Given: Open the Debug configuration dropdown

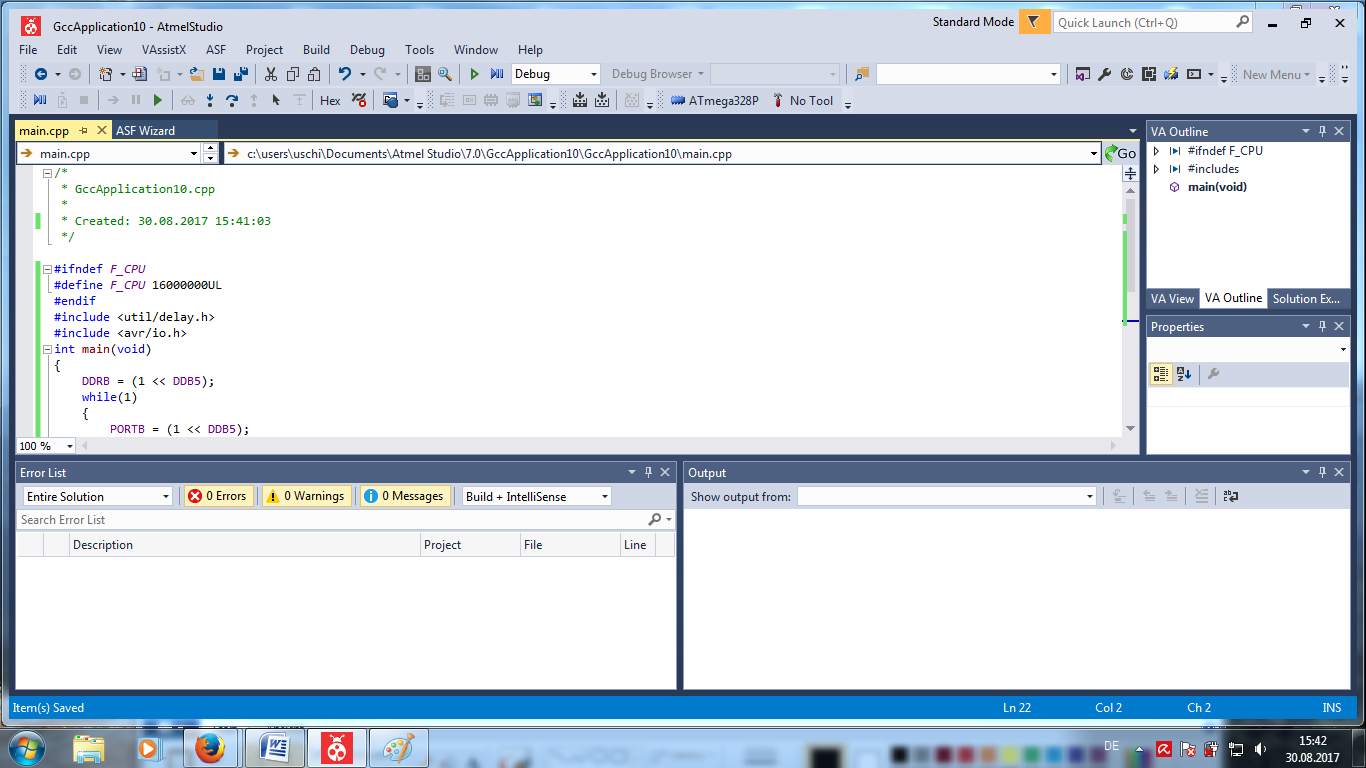Looking at the screenshot, I should tap(593, 74).
